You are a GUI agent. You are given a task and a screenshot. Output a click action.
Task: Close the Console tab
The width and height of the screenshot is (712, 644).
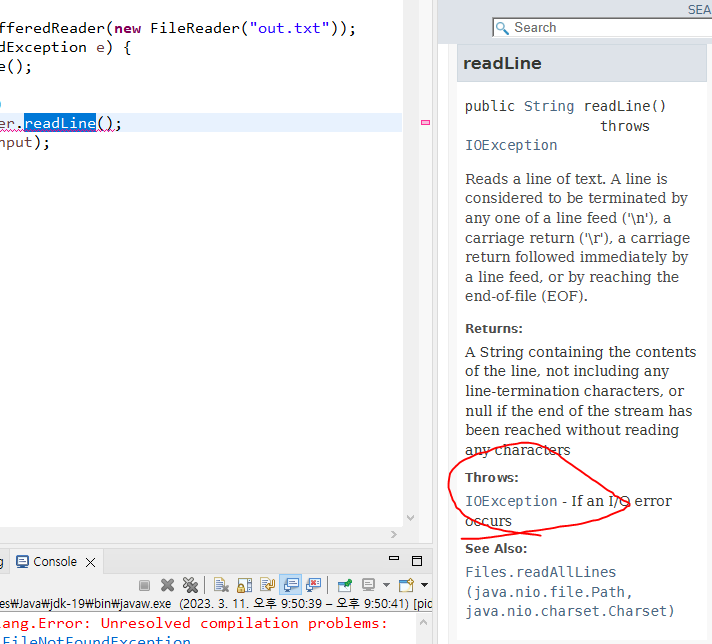[90, 563]
